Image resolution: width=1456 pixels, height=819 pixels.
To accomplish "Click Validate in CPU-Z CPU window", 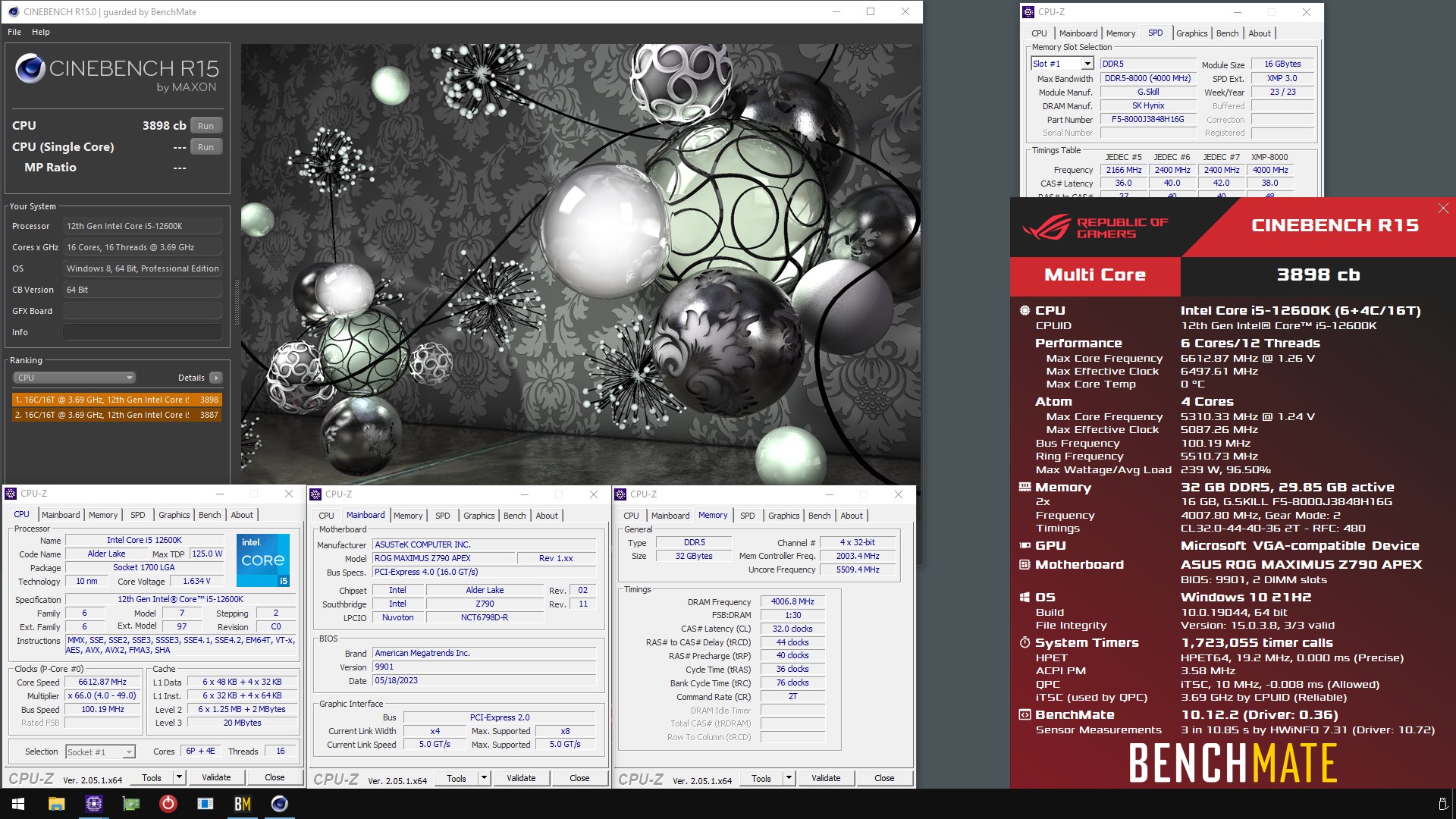I will 216,777.
